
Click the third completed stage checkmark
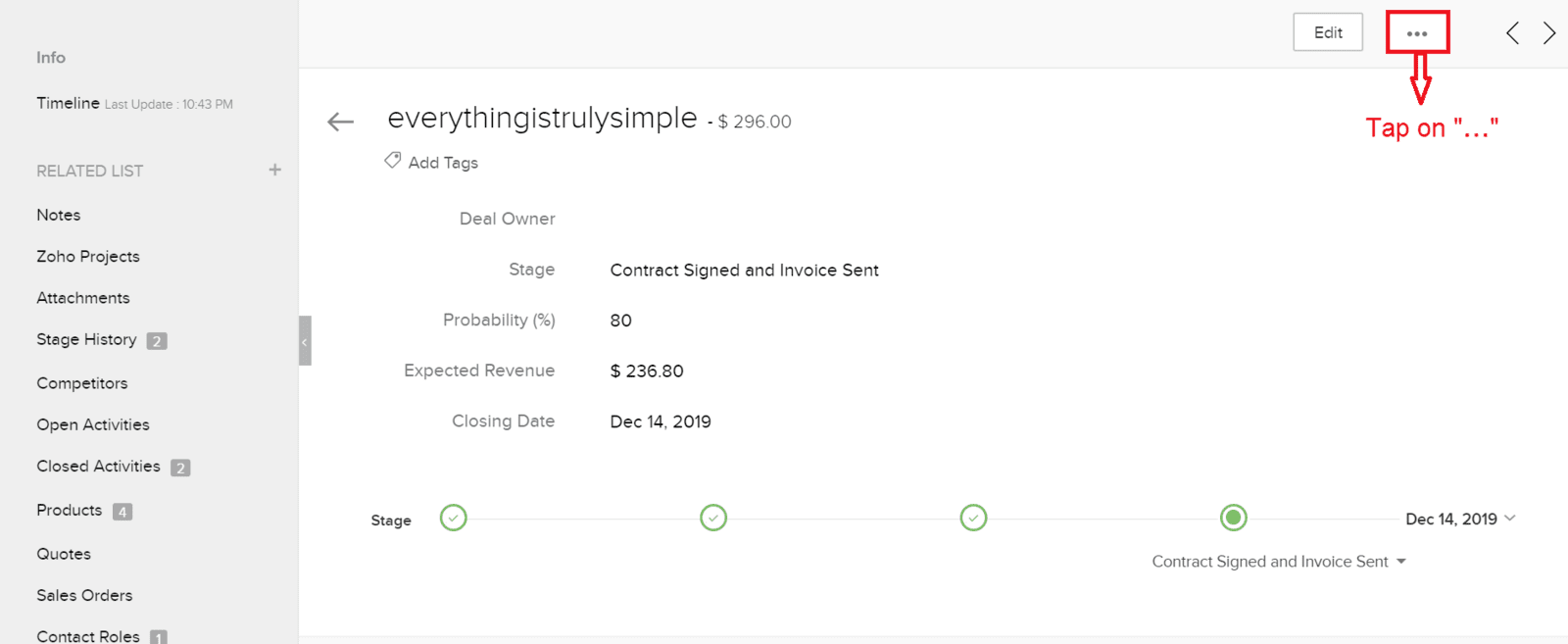973,518
